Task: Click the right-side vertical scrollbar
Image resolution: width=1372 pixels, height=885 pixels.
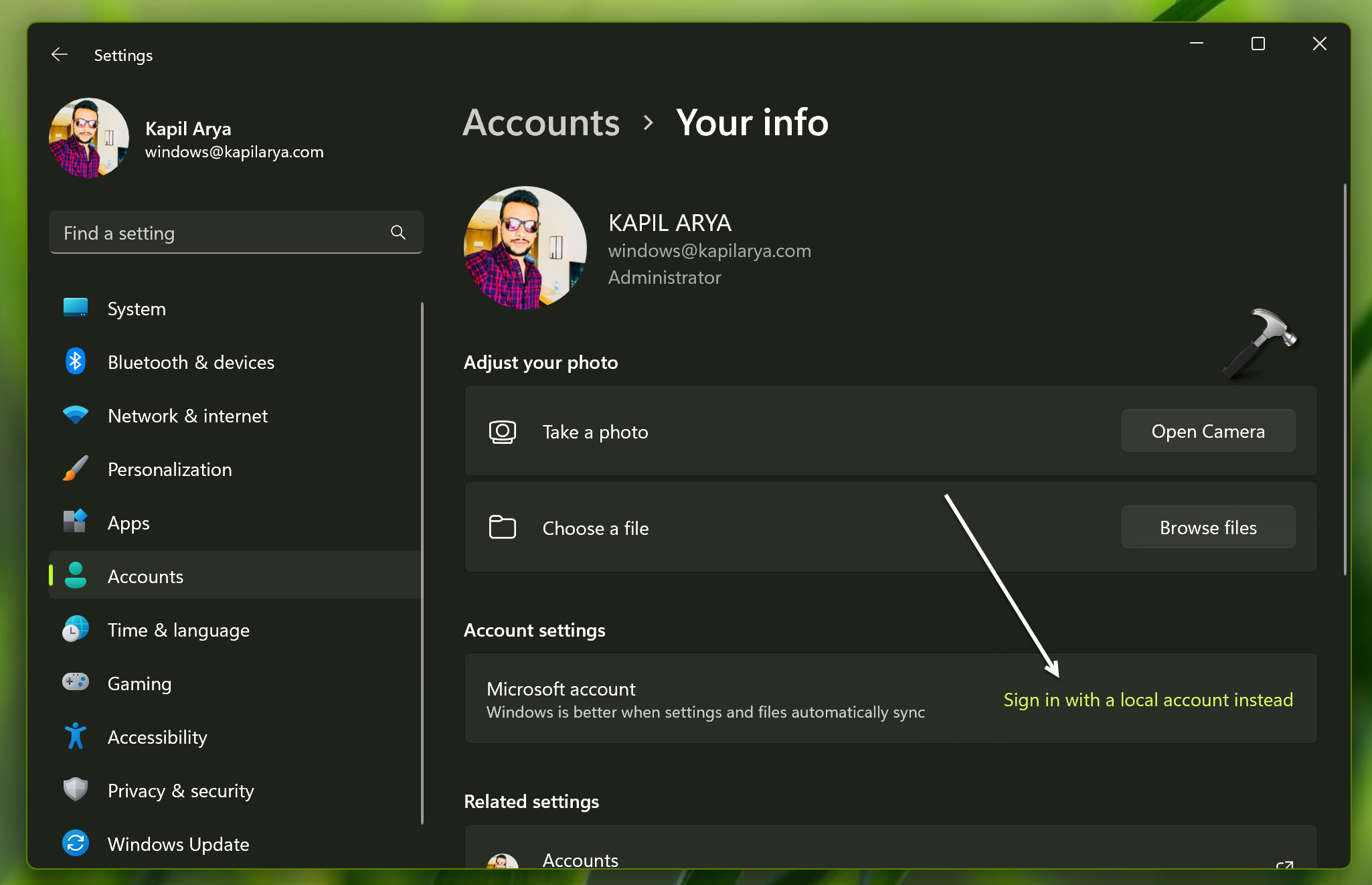Action: (x=1345, y=378)
